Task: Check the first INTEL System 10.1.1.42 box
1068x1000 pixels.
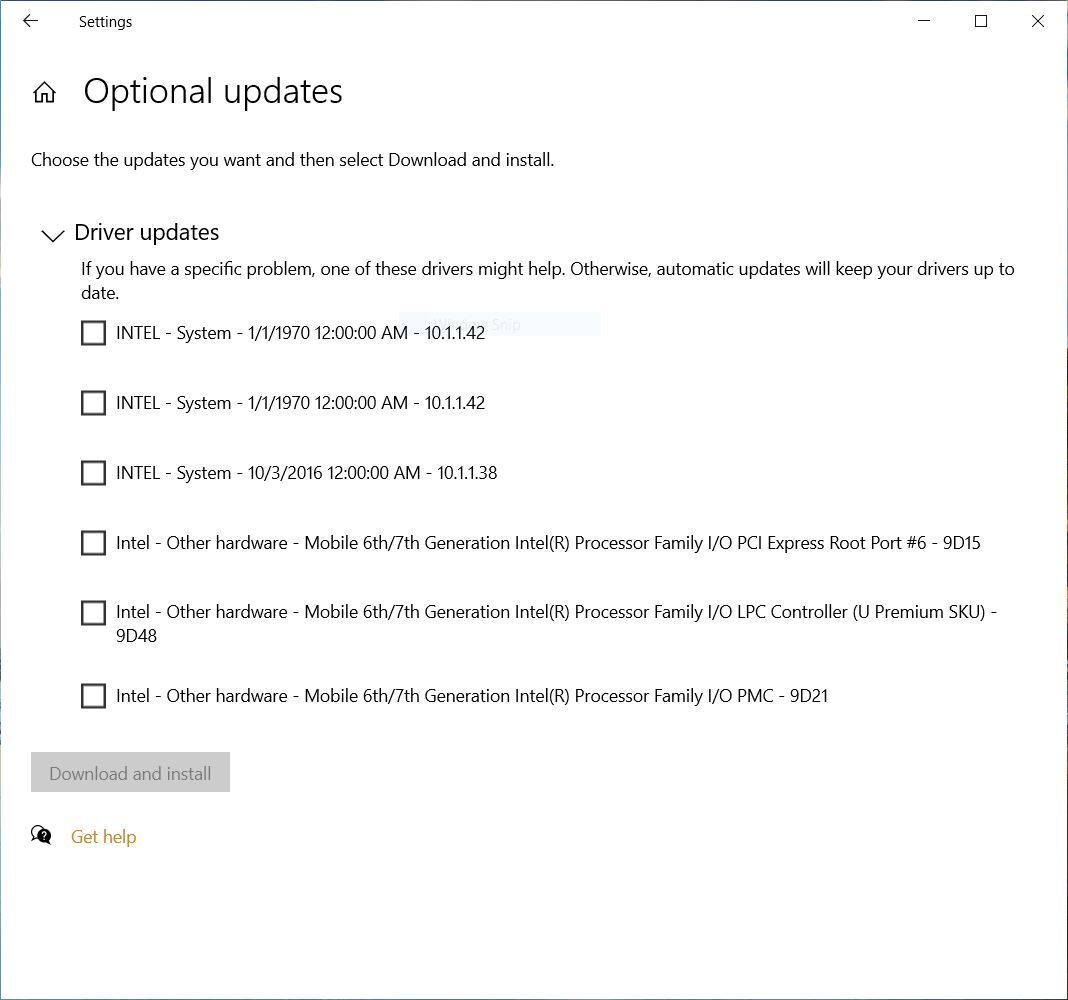Action: pyautogui.click(x=93, y=333)
